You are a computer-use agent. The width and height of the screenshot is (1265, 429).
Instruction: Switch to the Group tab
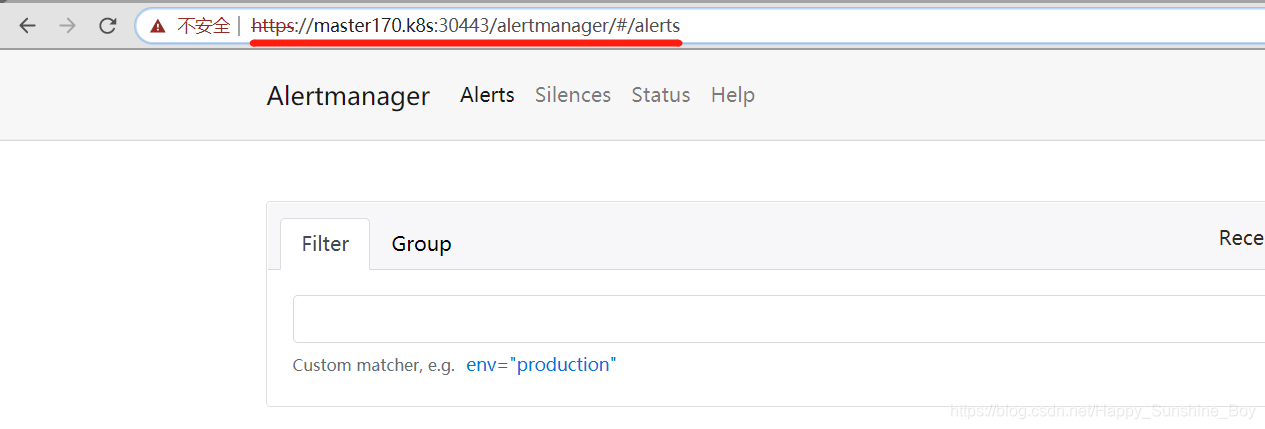point(421,244)
